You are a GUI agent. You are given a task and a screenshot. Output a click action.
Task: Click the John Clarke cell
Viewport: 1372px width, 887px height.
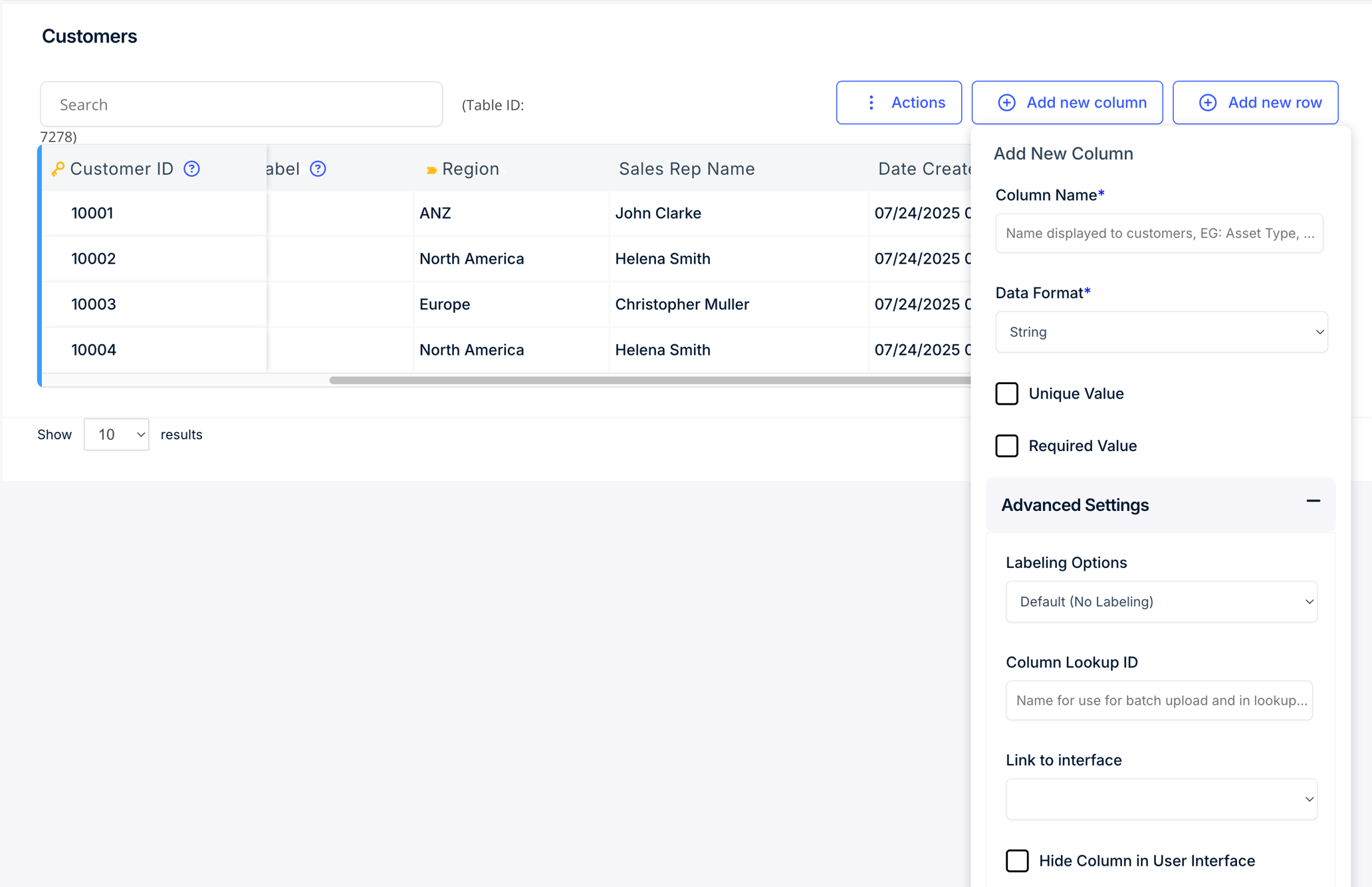pyautogui.click(x=739, y=213)
